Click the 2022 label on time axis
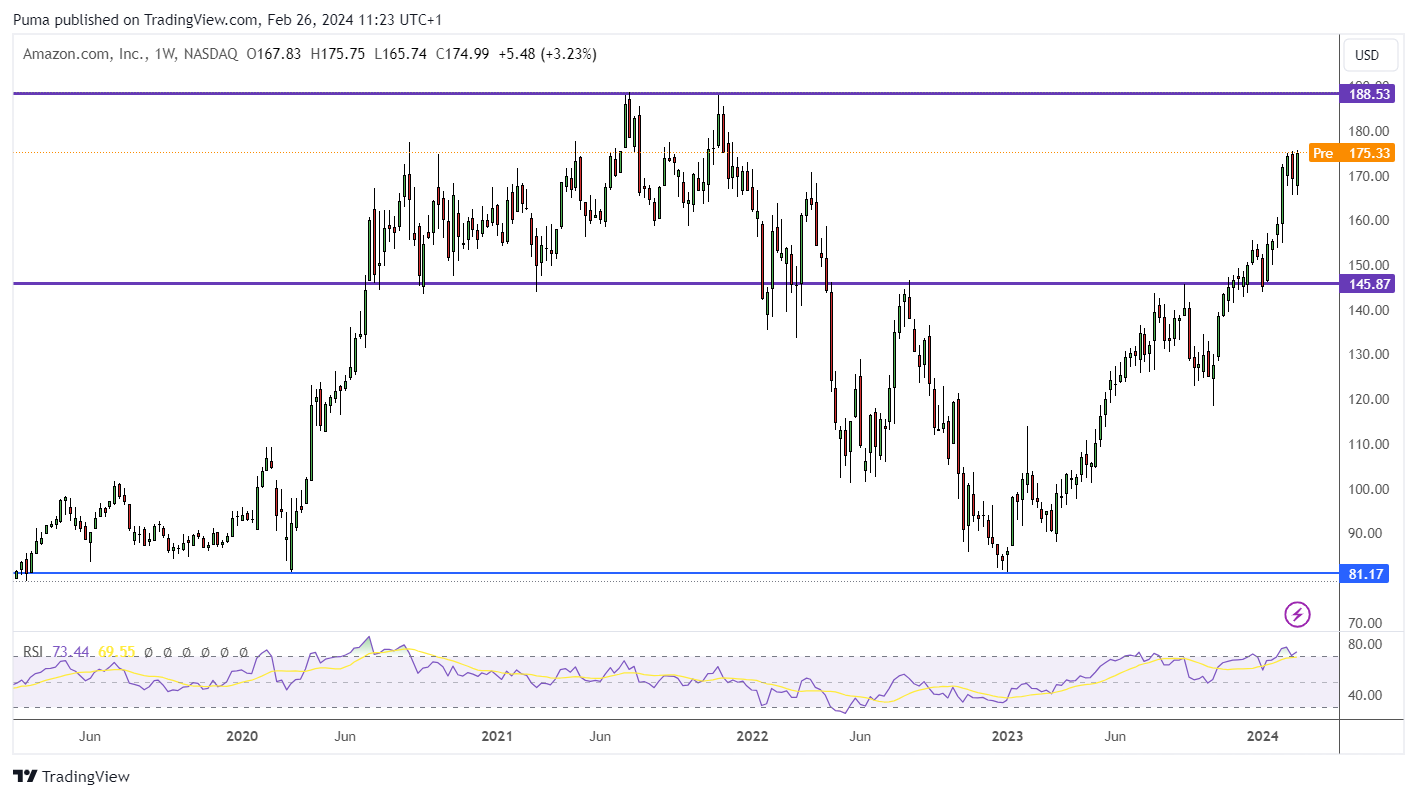Image resolution: width=1417 pixels, height=798 pixels. click(751, 736)
